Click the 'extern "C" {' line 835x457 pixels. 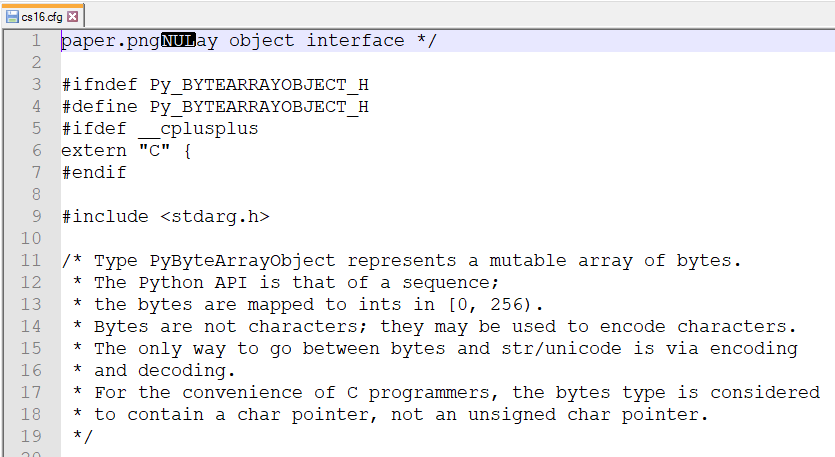[x=126, y=151]
